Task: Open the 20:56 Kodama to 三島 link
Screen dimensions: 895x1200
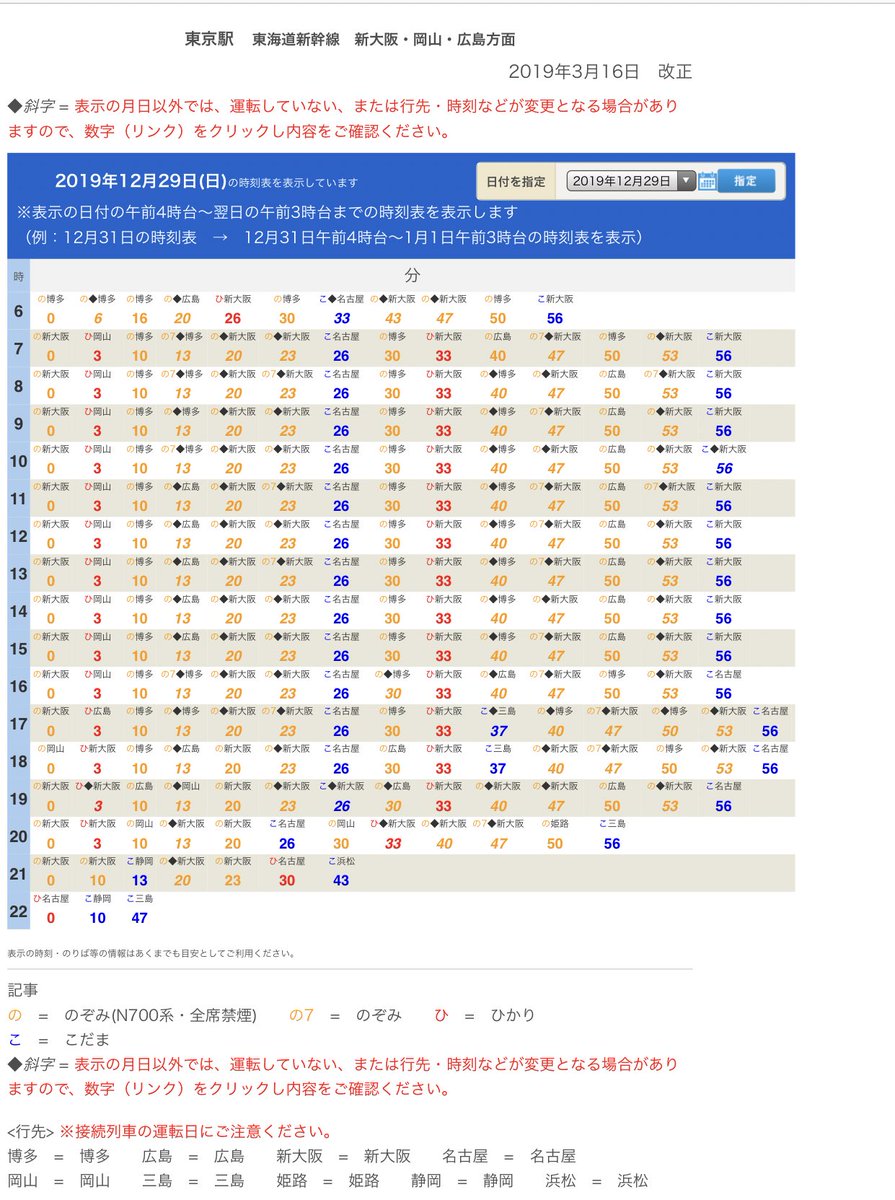Action: pos(612,844)
